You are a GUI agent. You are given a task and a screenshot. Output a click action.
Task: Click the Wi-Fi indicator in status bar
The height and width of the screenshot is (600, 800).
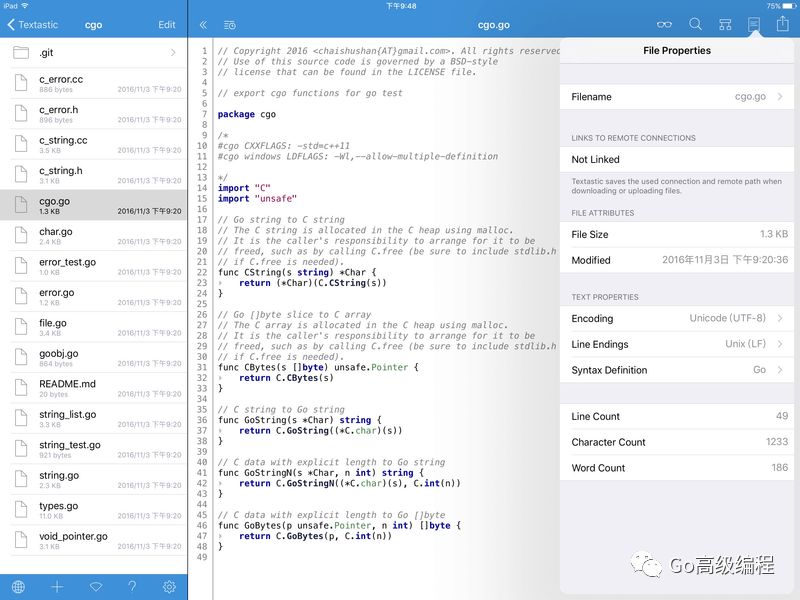24,6
